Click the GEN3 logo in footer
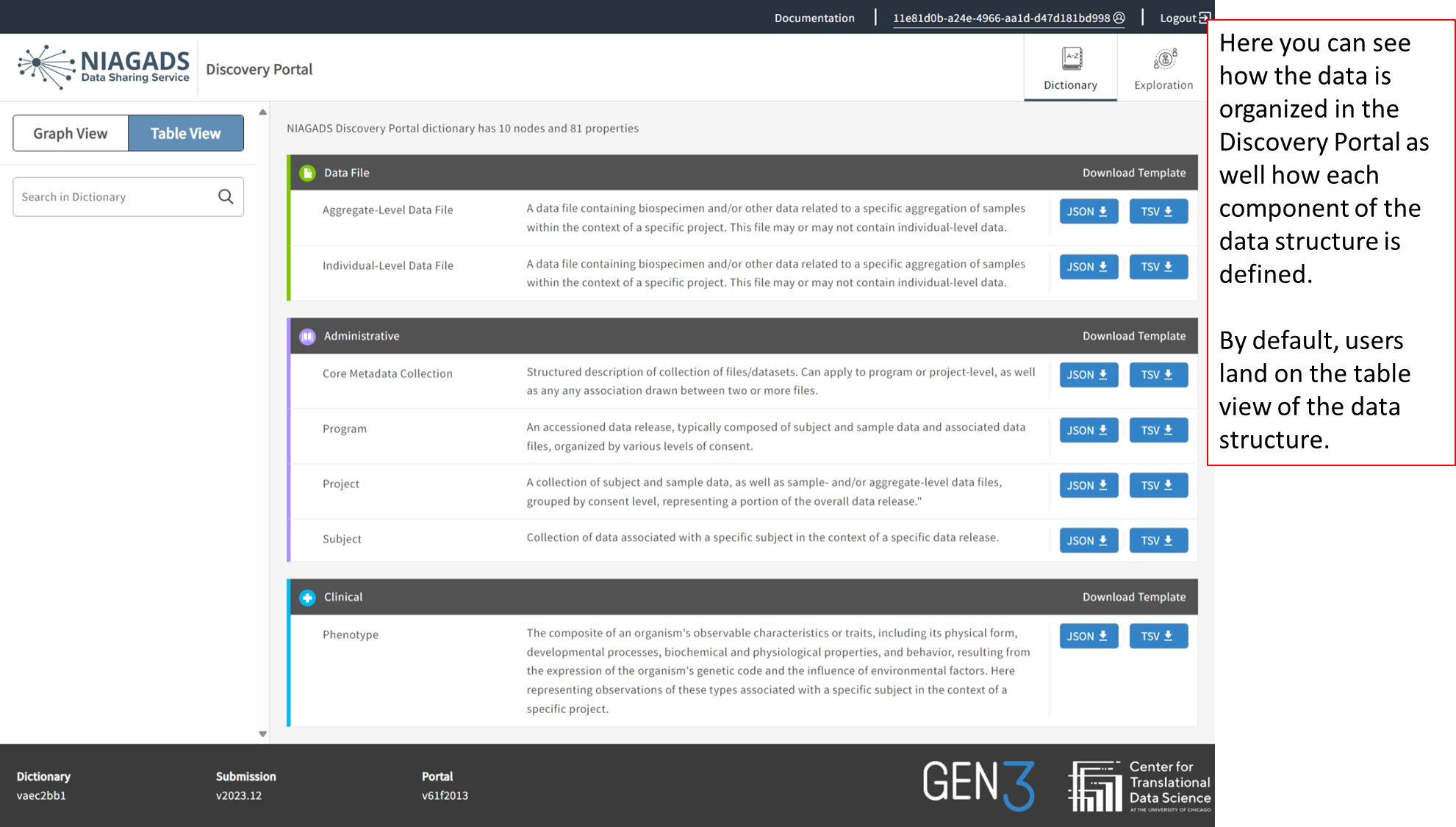Screen dimensions: 1456x827 pyautogui.click(x=978, y=785)
